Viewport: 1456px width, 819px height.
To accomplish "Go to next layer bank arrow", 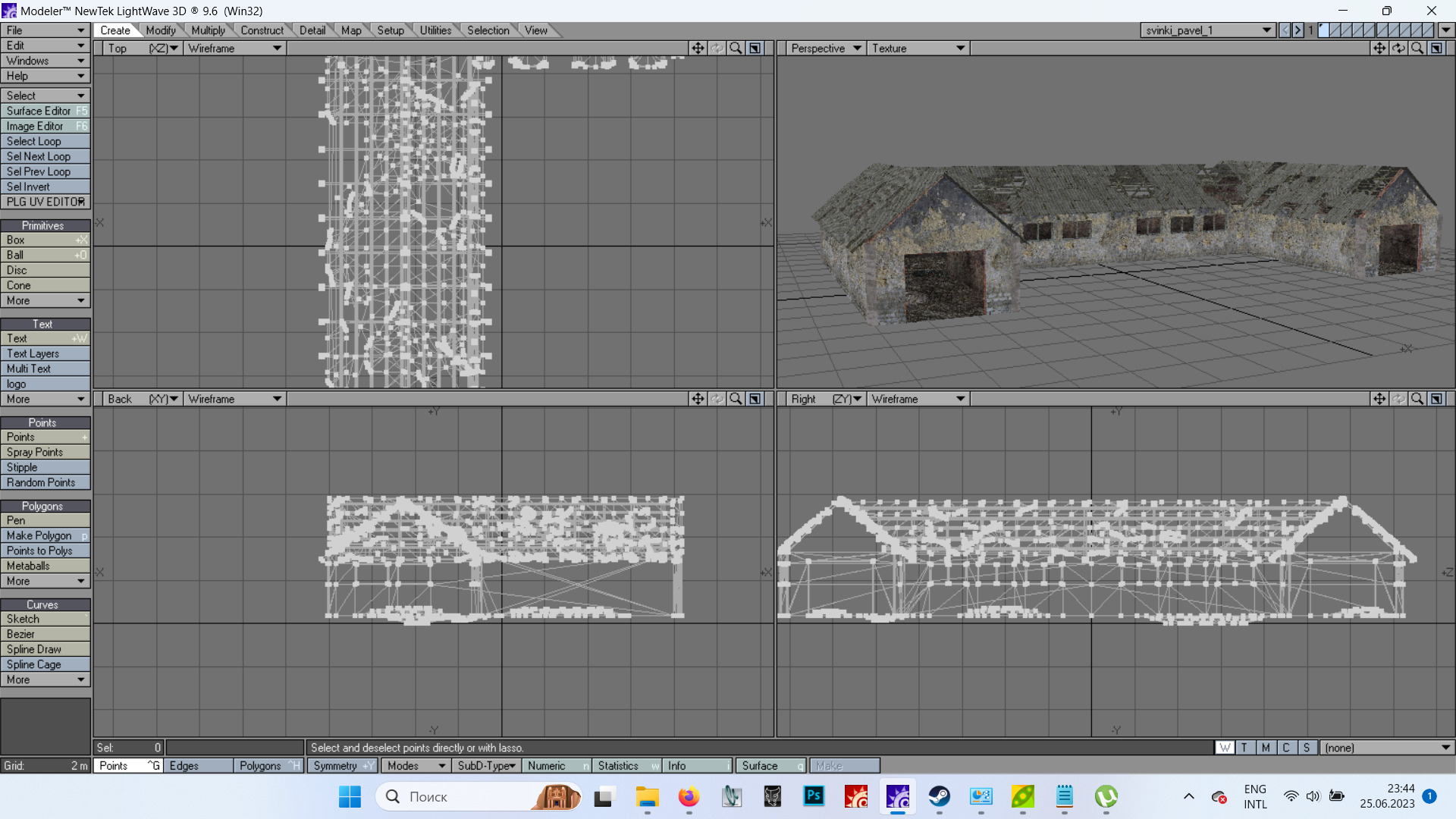I will (1298, 30).
